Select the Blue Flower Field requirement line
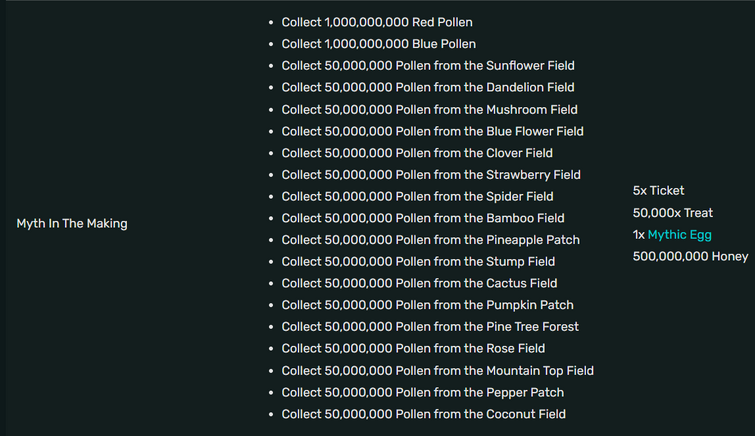Screen dimensions: 755x436 (x=432, y=131)
